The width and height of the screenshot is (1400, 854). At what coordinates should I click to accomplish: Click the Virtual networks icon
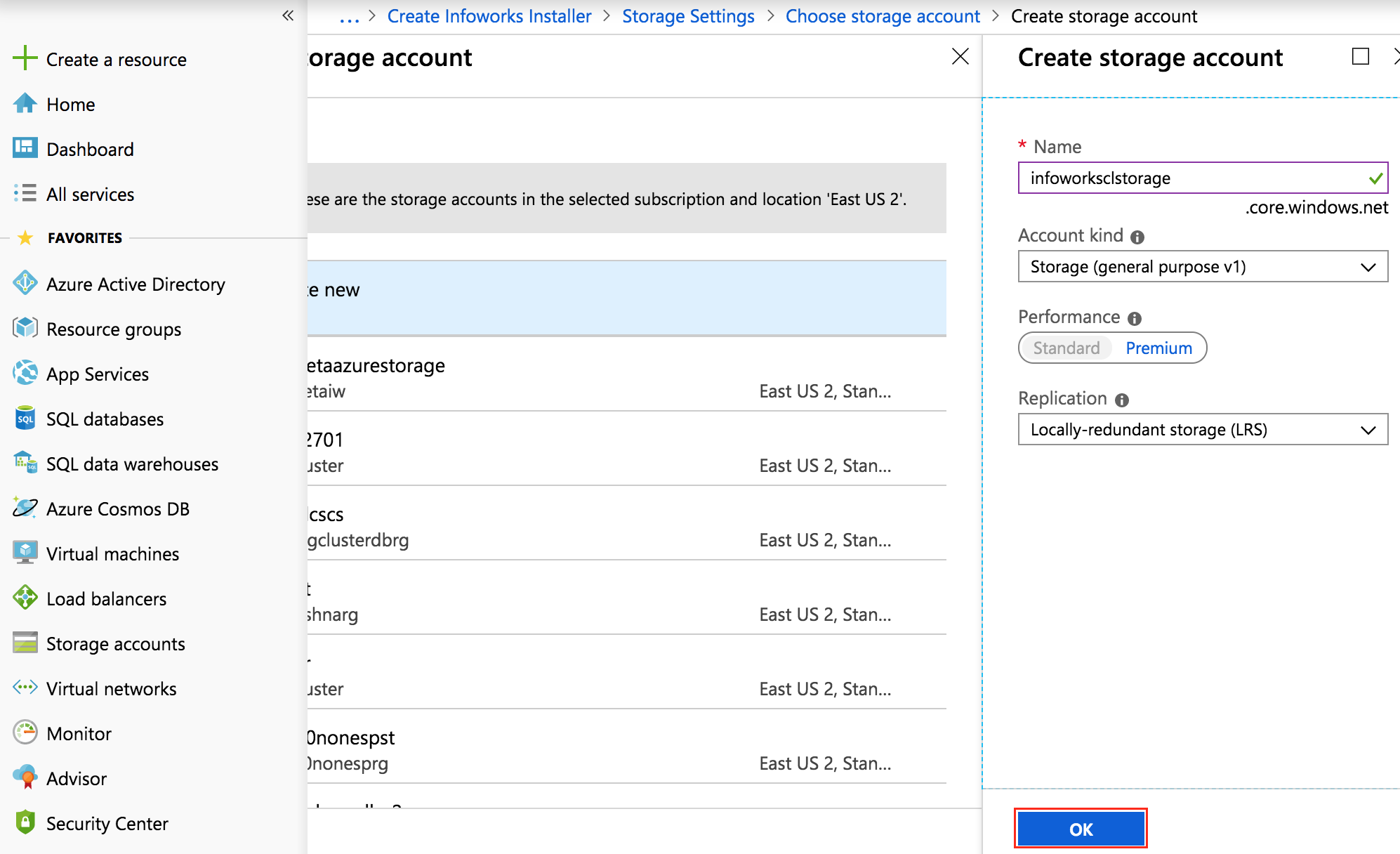click(x=25, y=688)
